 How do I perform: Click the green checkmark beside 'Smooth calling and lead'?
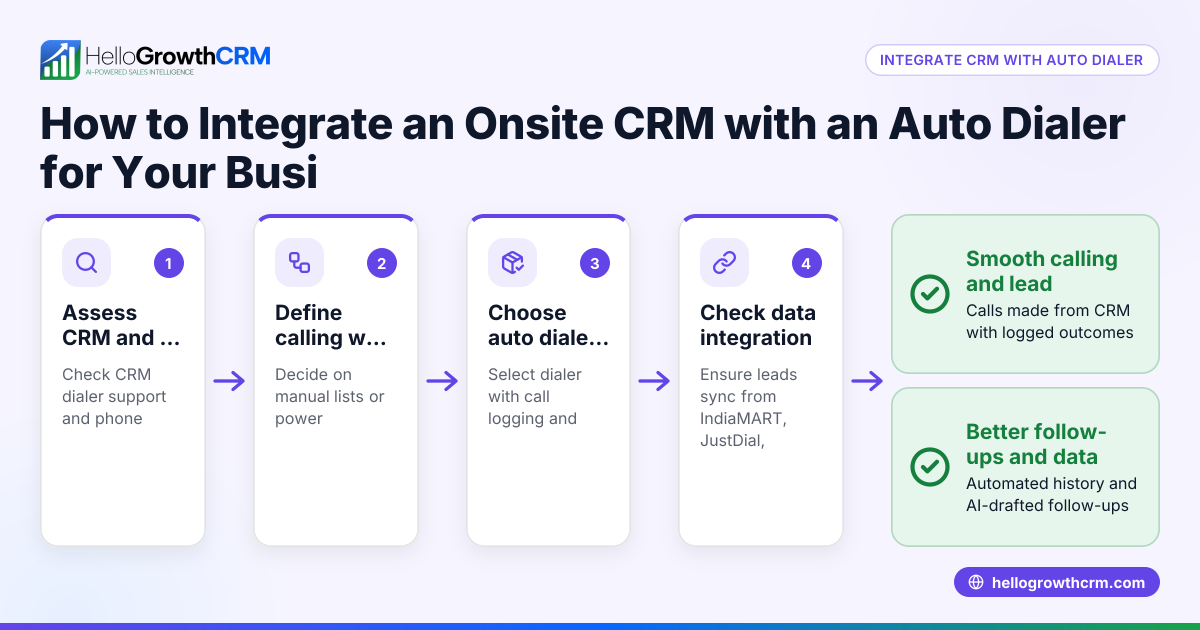[930, 294]
